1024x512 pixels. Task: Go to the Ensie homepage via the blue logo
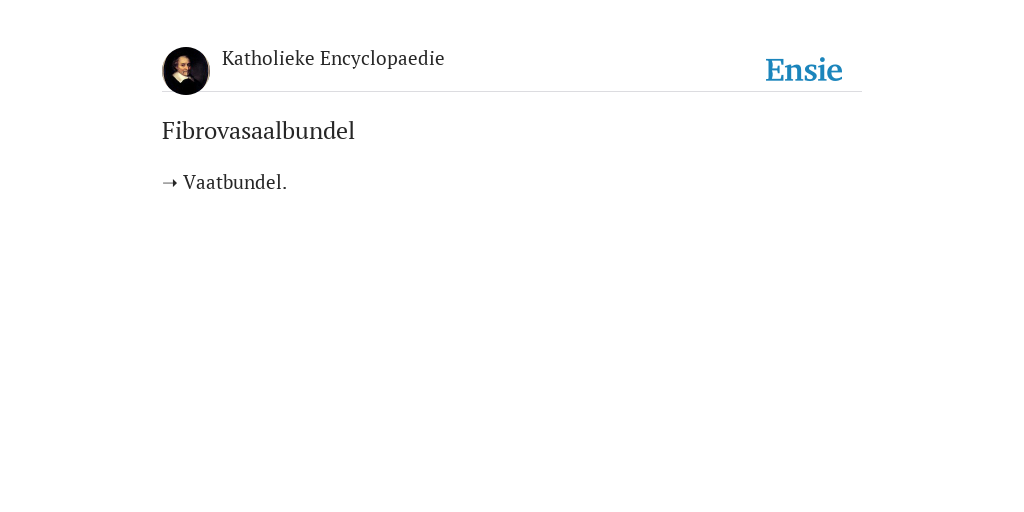click(x=804, y=70)
